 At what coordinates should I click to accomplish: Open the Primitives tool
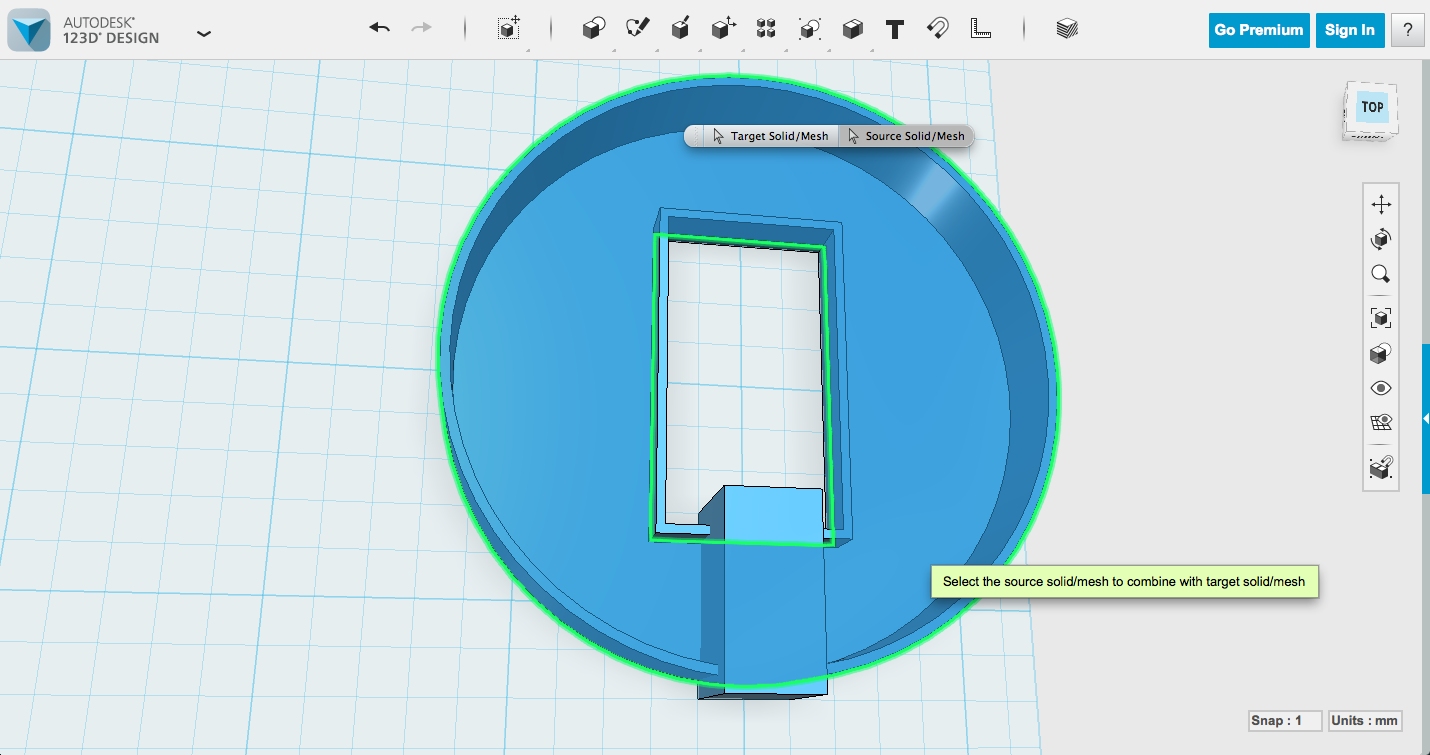(x=592, y=29)
